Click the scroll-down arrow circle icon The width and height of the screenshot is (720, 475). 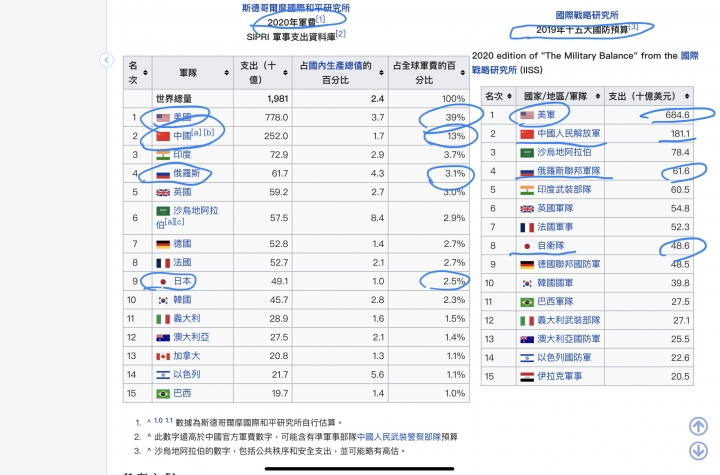click(x=698, y=450)
